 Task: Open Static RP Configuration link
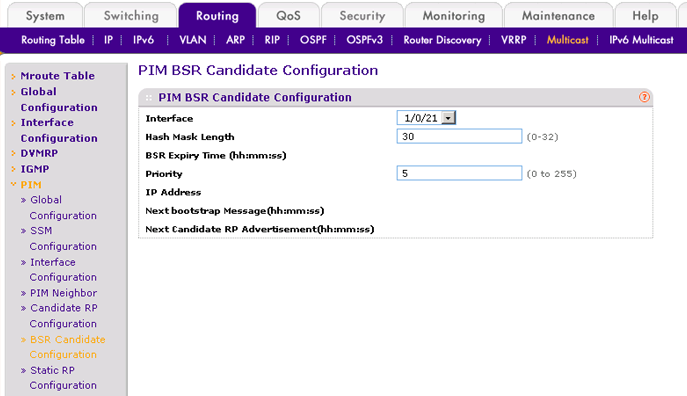pyautogui.click(x=63, y=378)
